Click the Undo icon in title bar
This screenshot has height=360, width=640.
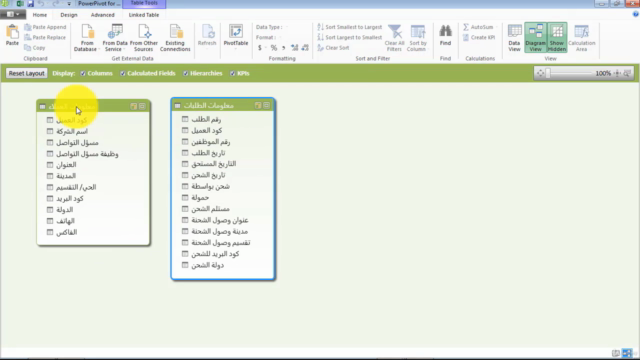coord(41,4)
